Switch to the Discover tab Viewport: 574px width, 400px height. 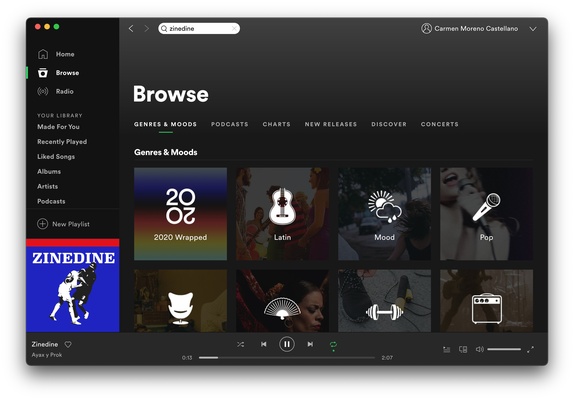pos(389,124)
